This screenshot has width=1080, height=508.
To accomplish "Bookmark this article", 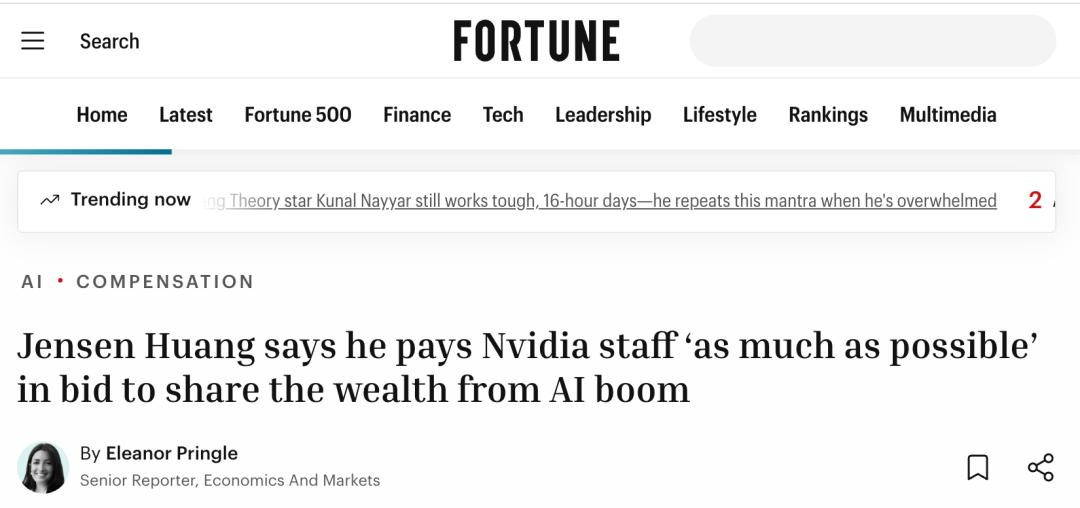I will [x=977, y=467].
